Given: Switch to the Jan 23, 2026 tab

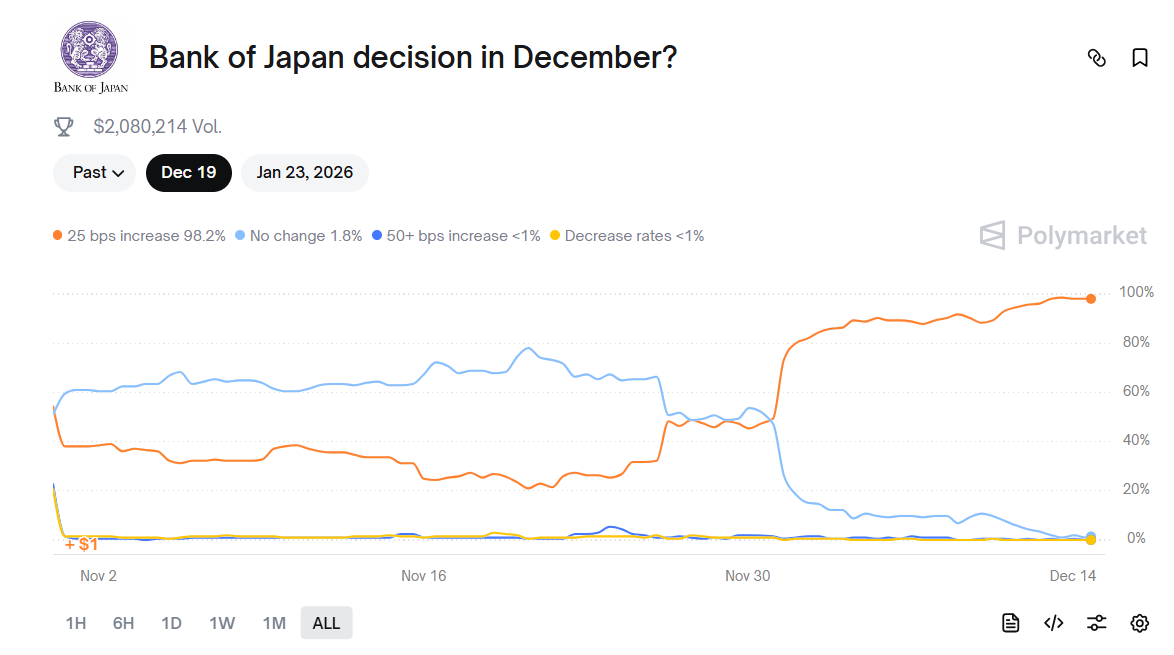Looking at the screenshot, I should tap(304, 172).
